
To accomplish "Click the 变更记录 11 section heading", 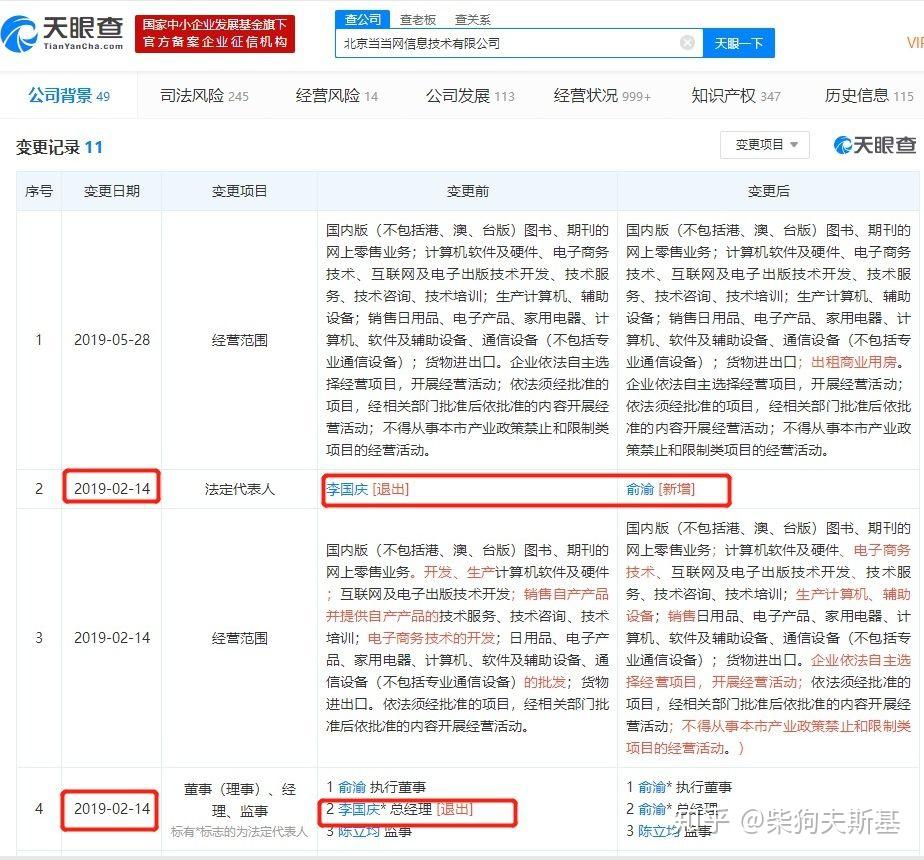I will [59, 147].
